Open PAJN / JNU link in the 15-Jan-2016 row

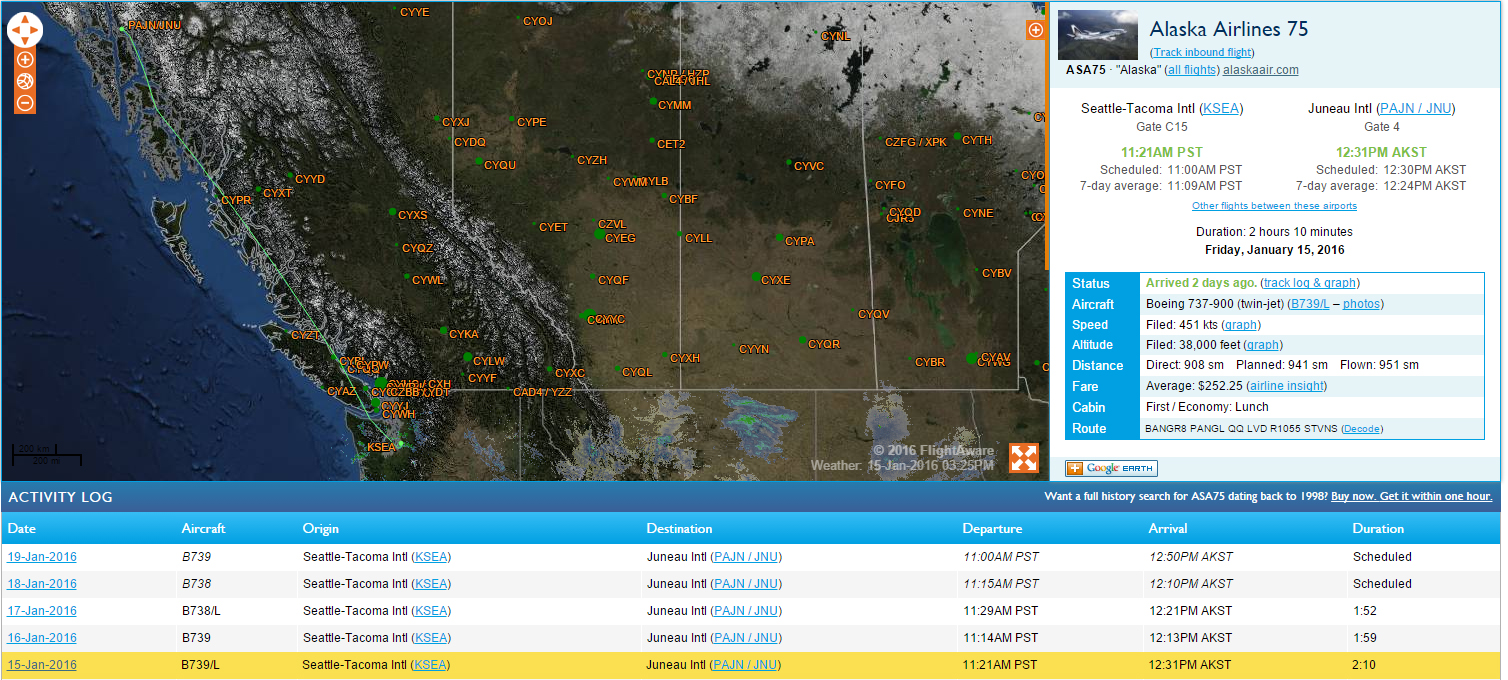[746, 665]
